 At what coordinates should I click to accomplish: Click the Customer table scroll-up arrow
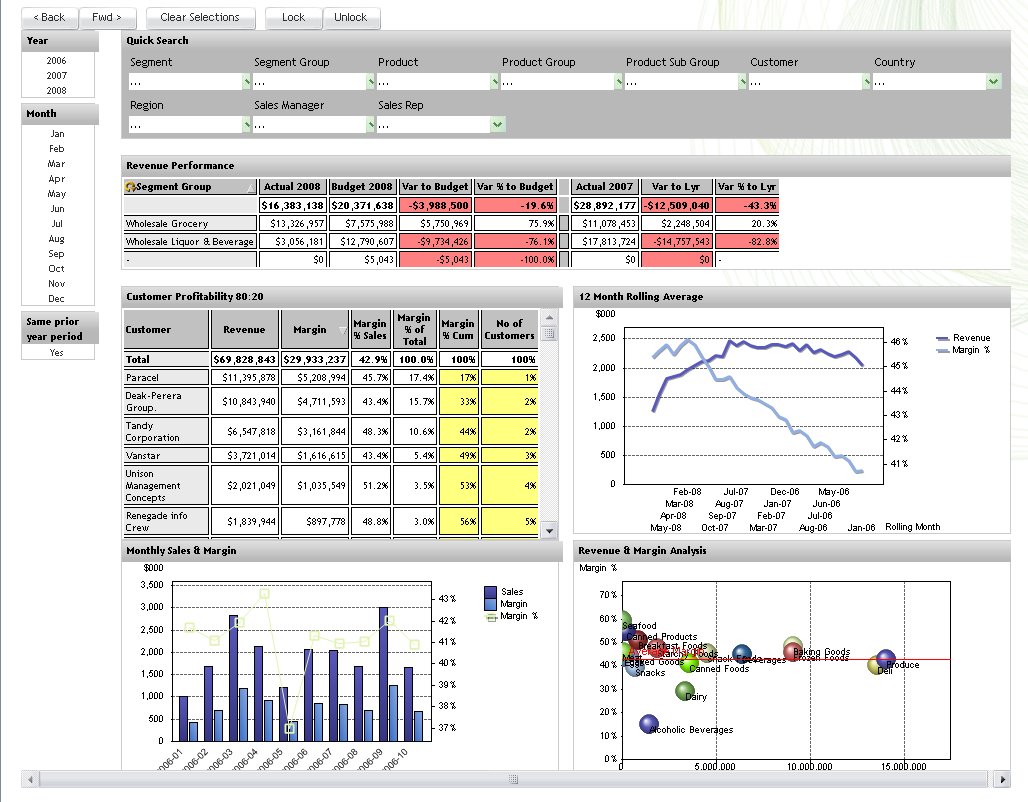pos(548,317)
